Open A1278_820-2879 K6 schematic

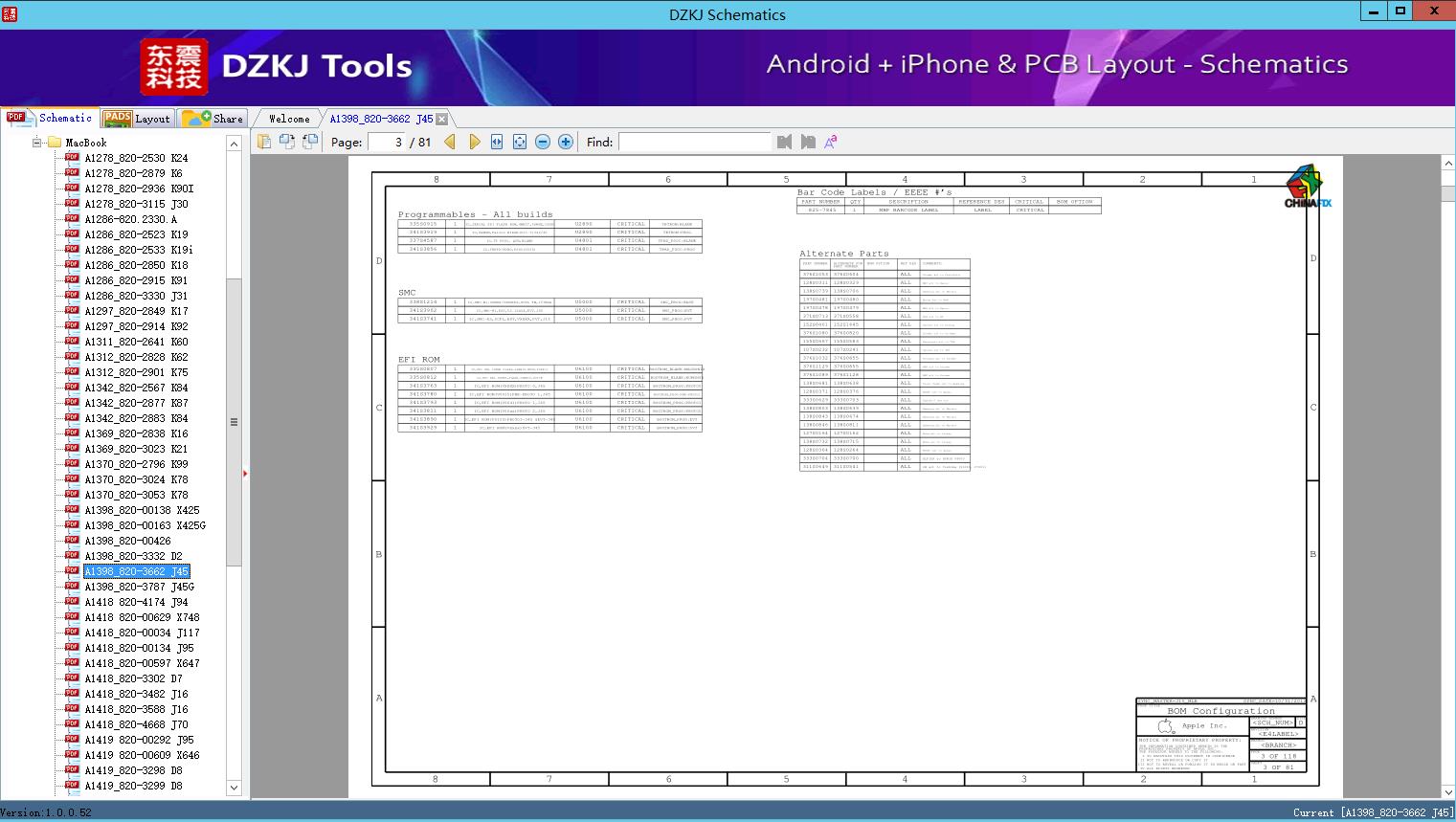(x=133, y=173)
